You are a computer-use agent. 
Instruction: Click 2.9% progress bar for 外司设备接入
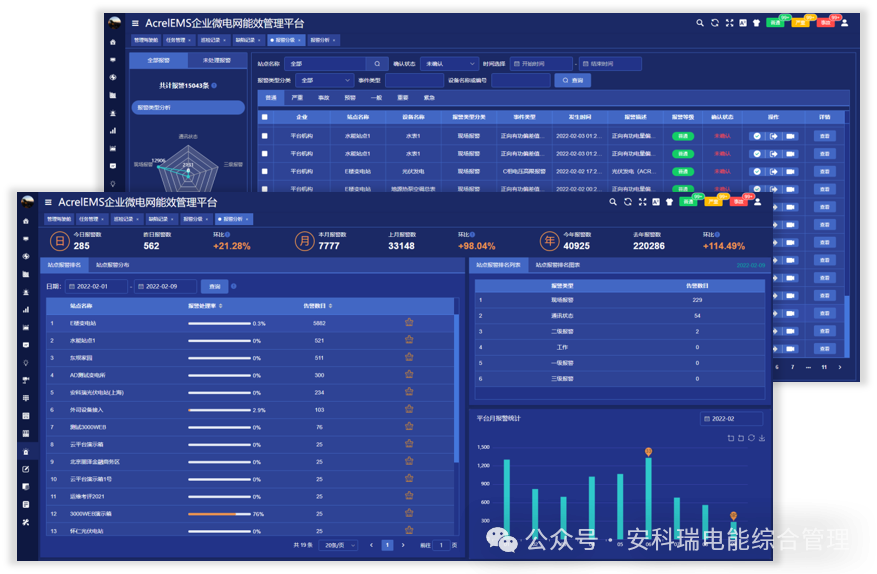(219, 410)
